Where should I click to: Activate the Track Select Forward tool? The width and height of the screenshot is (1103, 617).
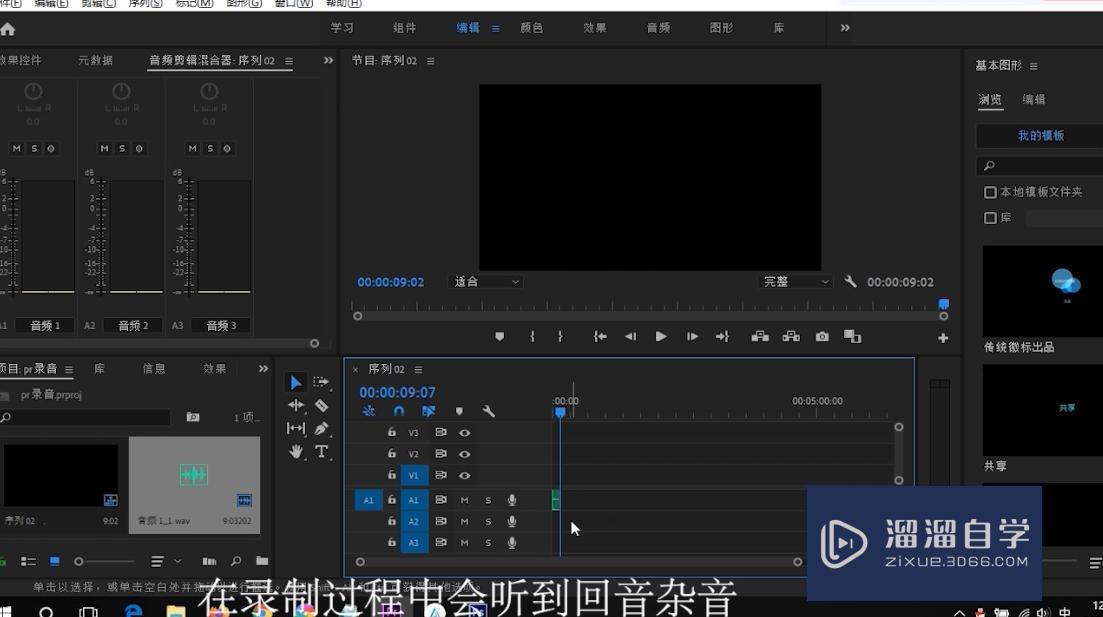pos(320,383)
